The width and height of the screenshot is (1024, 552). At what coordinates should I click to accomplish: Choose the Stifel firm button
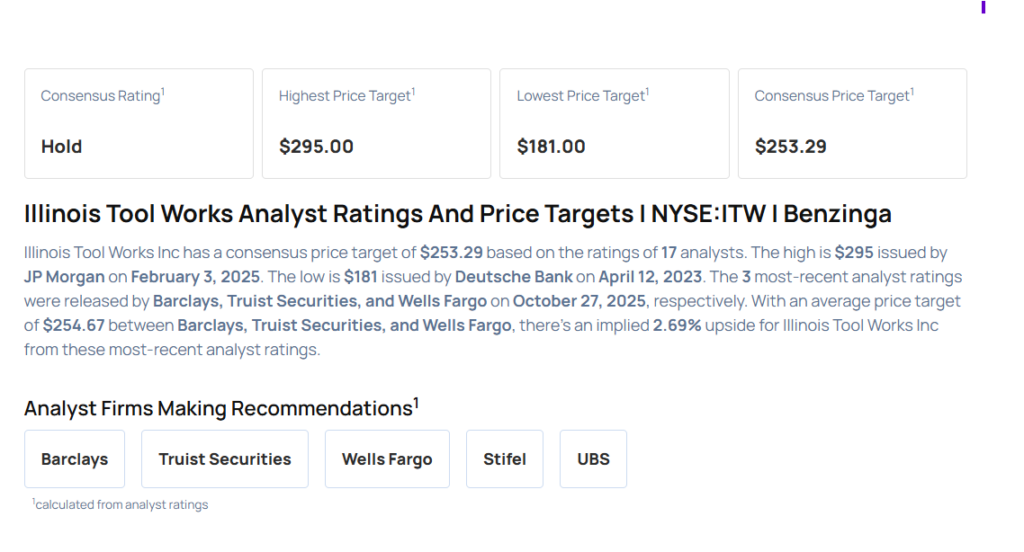point(505,459)
